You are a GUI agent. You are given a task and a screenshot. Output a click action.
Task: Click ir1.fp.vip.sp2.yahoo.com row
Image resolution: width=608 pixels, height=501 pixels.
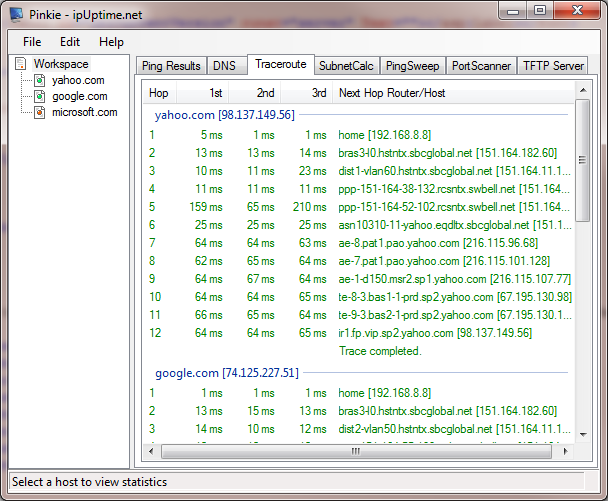point(358,333)
